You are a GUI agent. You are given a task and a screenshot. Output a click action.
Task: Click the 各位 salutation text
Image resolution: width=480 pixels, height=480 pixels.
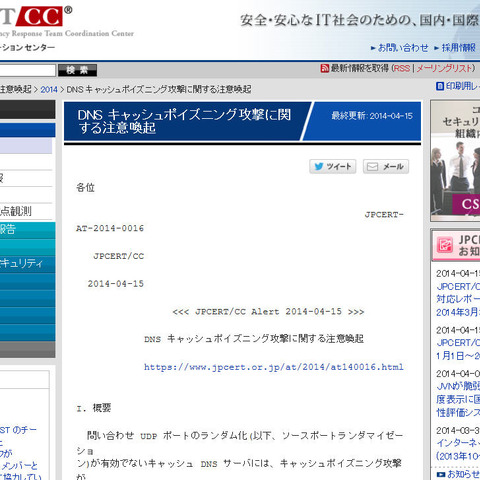[85, 187]
